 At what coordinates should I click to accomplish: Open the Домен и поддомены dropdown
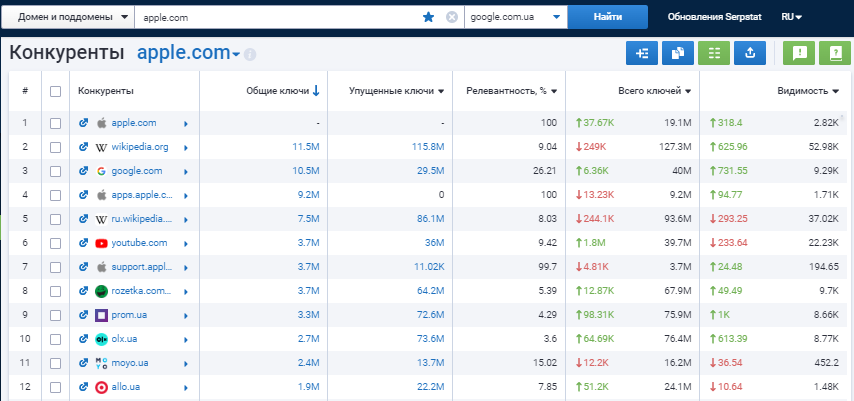point(69,17)
